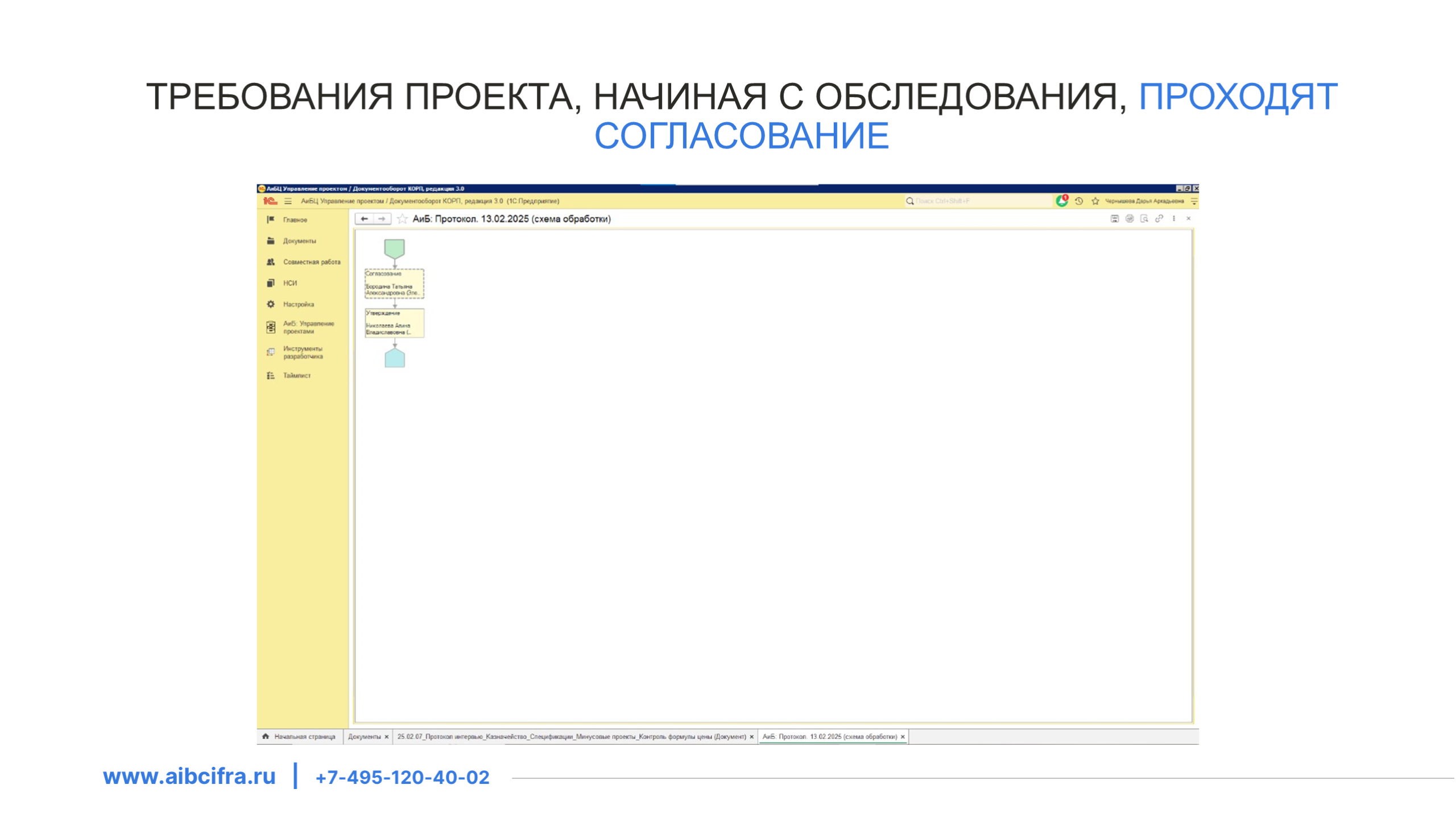The image size is (1456, 818).
Task: Open history clock icon in header
Action: point(1079,201)
